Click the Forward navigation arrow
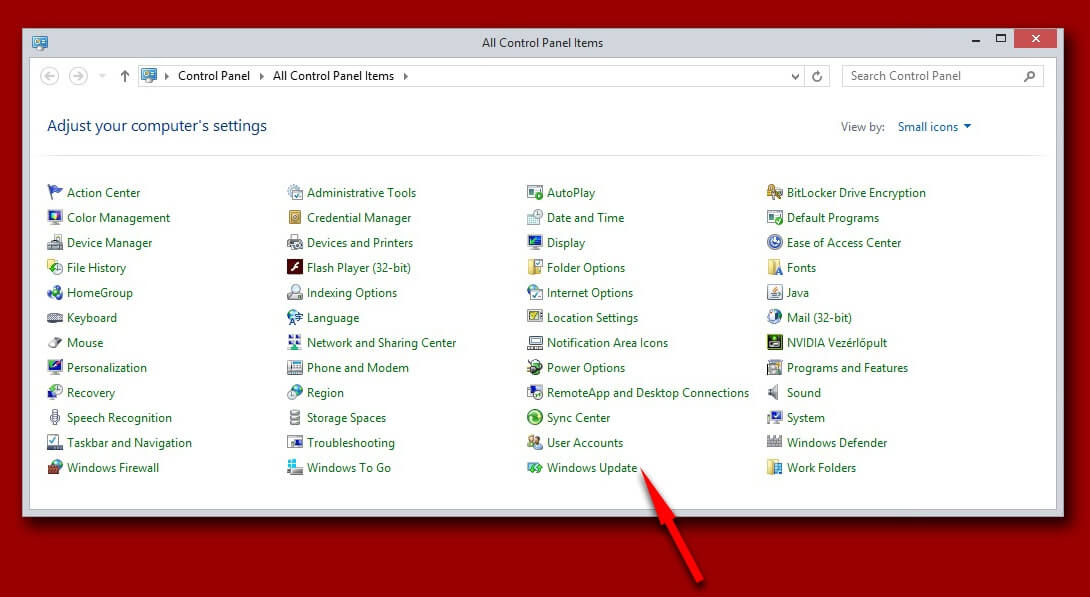This screenshot has width=1090, height=597. (78, 76)
